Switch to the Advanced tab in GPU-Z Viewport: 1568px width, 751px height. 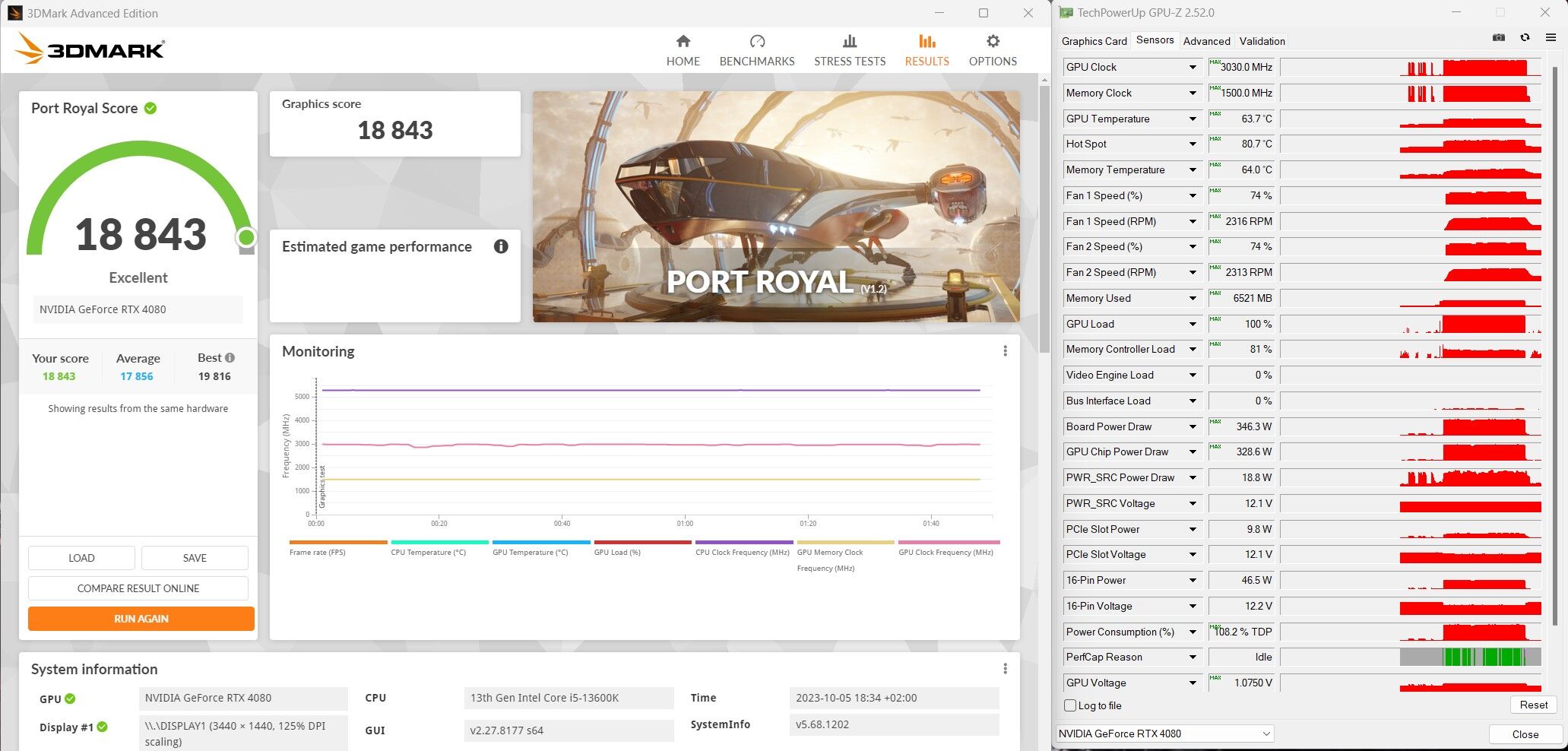pos(1206,41)
